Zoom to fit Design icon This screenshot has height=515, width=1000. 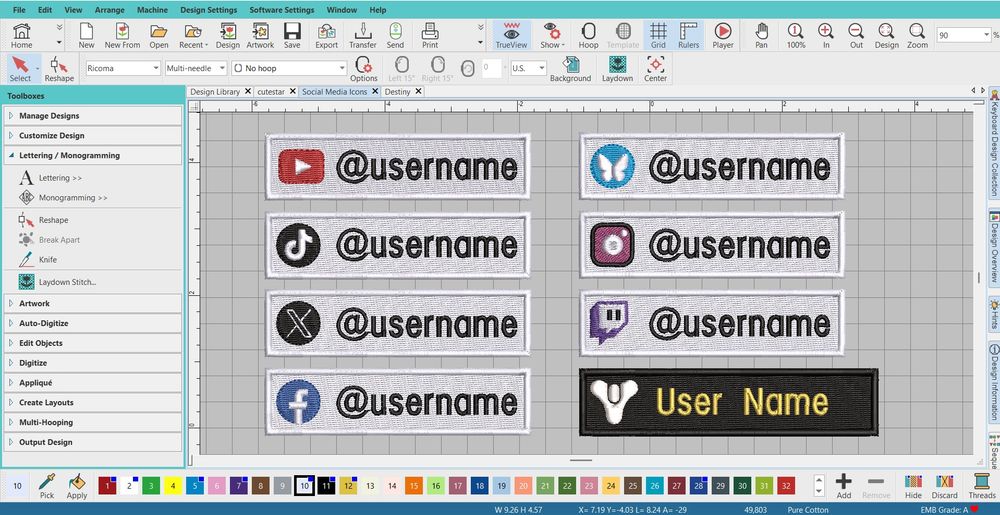click(x=886, y=36)
